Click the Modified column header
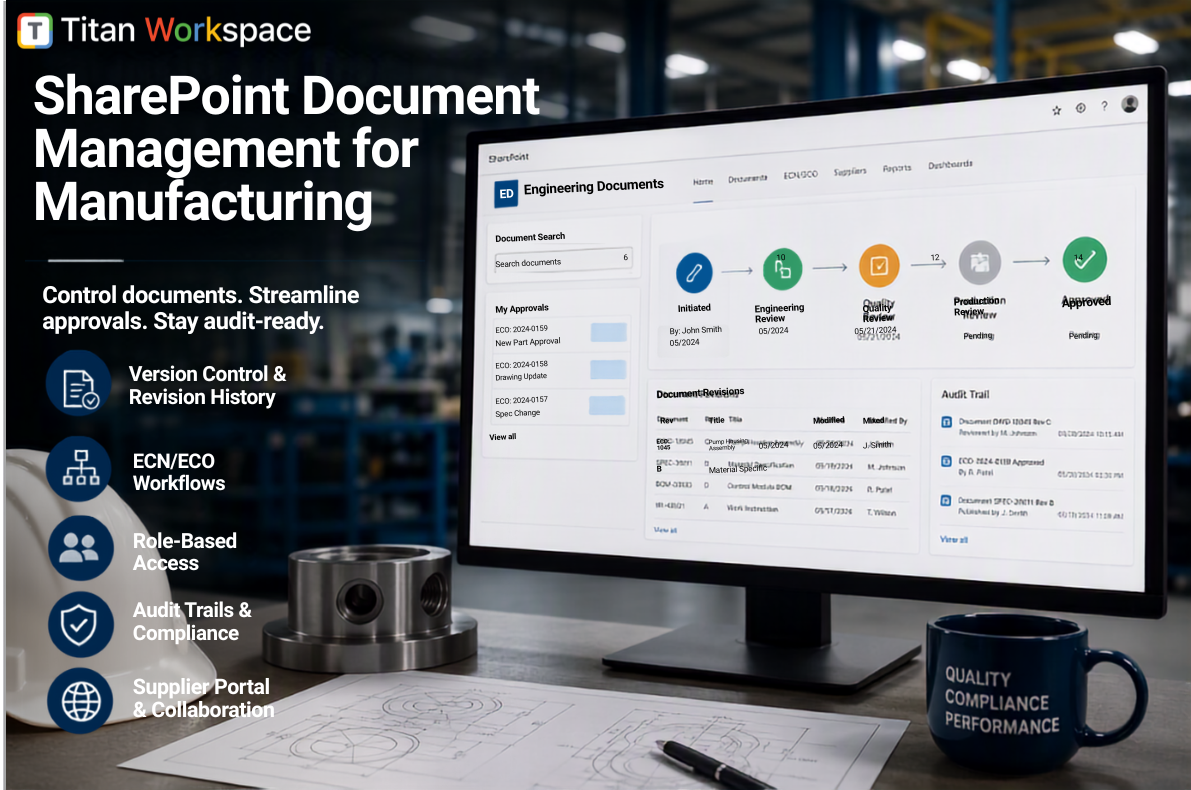Viewport: 1191px width, 790px height. (829, 420)
